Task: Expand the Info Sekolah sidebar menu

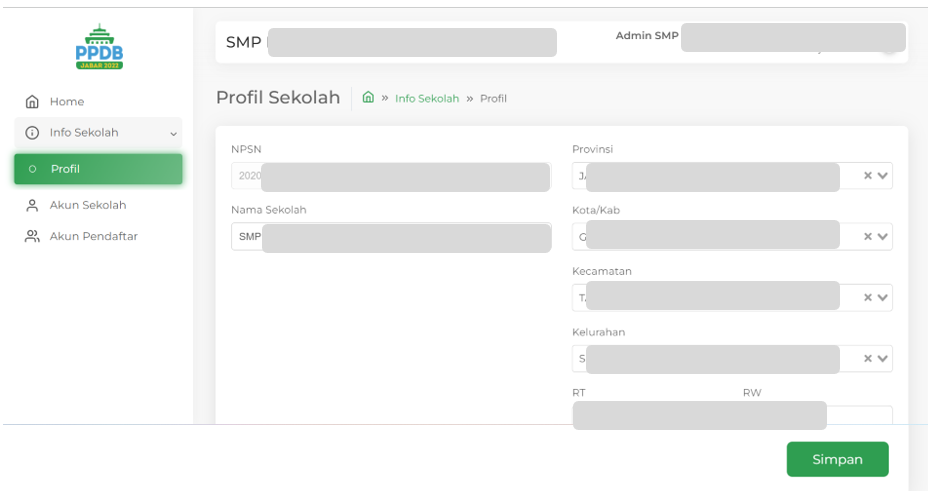Action: pos(174,134)
